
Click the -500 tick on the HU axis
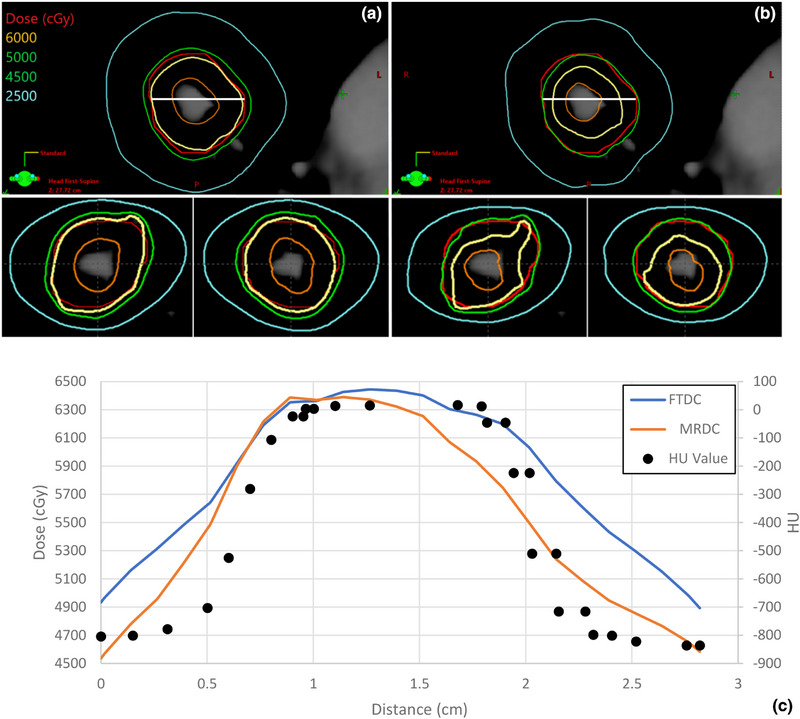767,551
